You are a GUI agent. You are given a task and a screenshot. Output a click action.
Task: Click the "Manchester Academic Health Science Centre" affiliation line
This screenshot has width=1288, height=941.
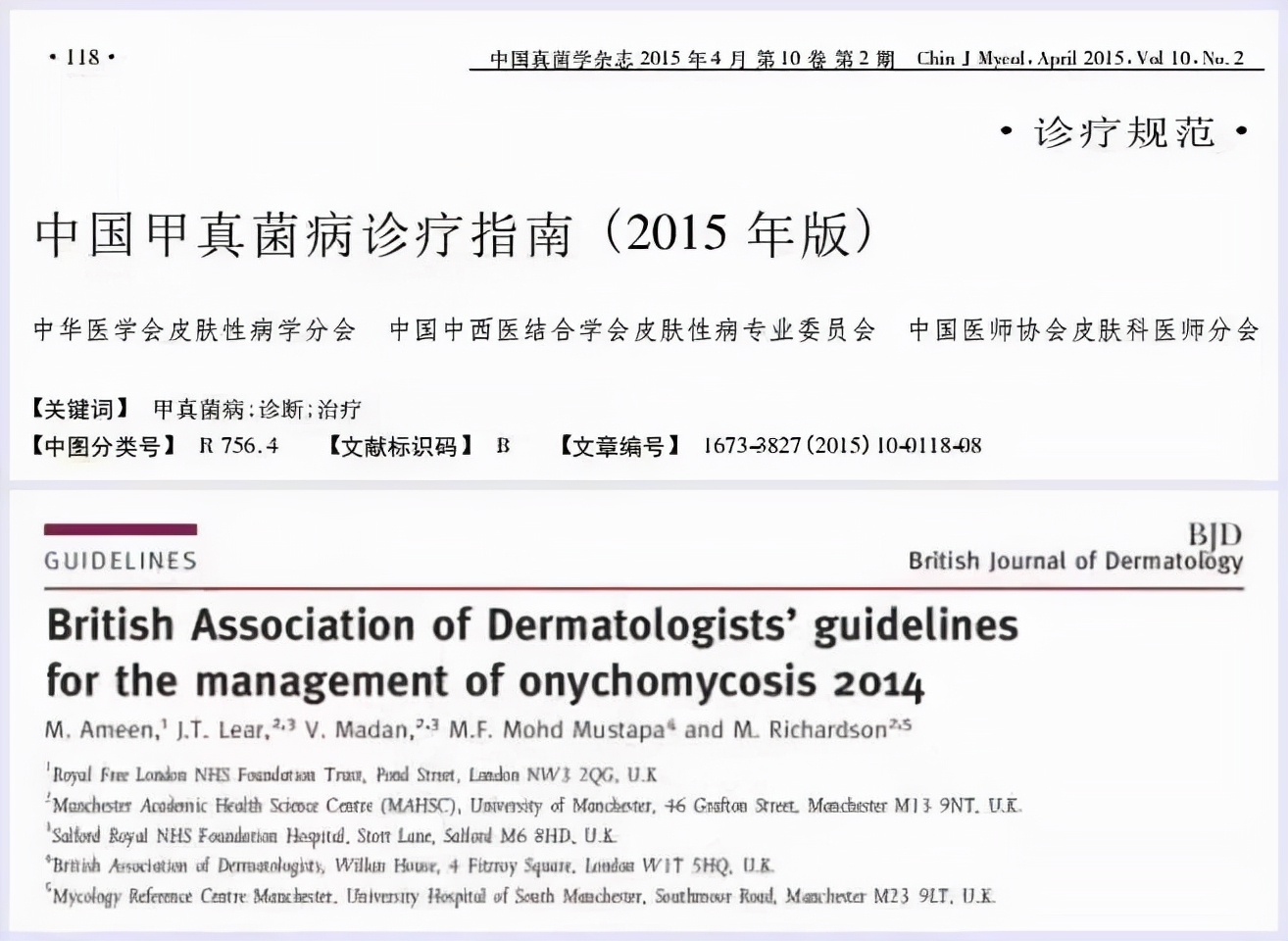tap(535, 806)
